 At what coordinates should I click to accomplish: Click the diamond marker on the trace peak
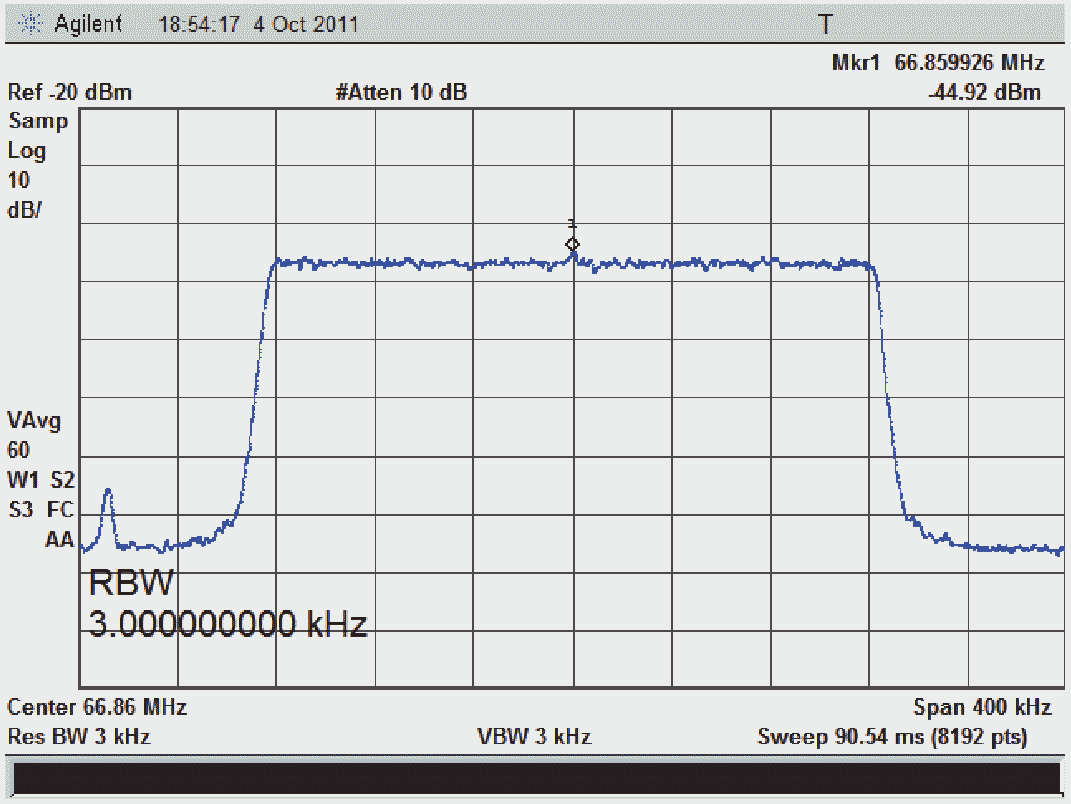[572, 244]
